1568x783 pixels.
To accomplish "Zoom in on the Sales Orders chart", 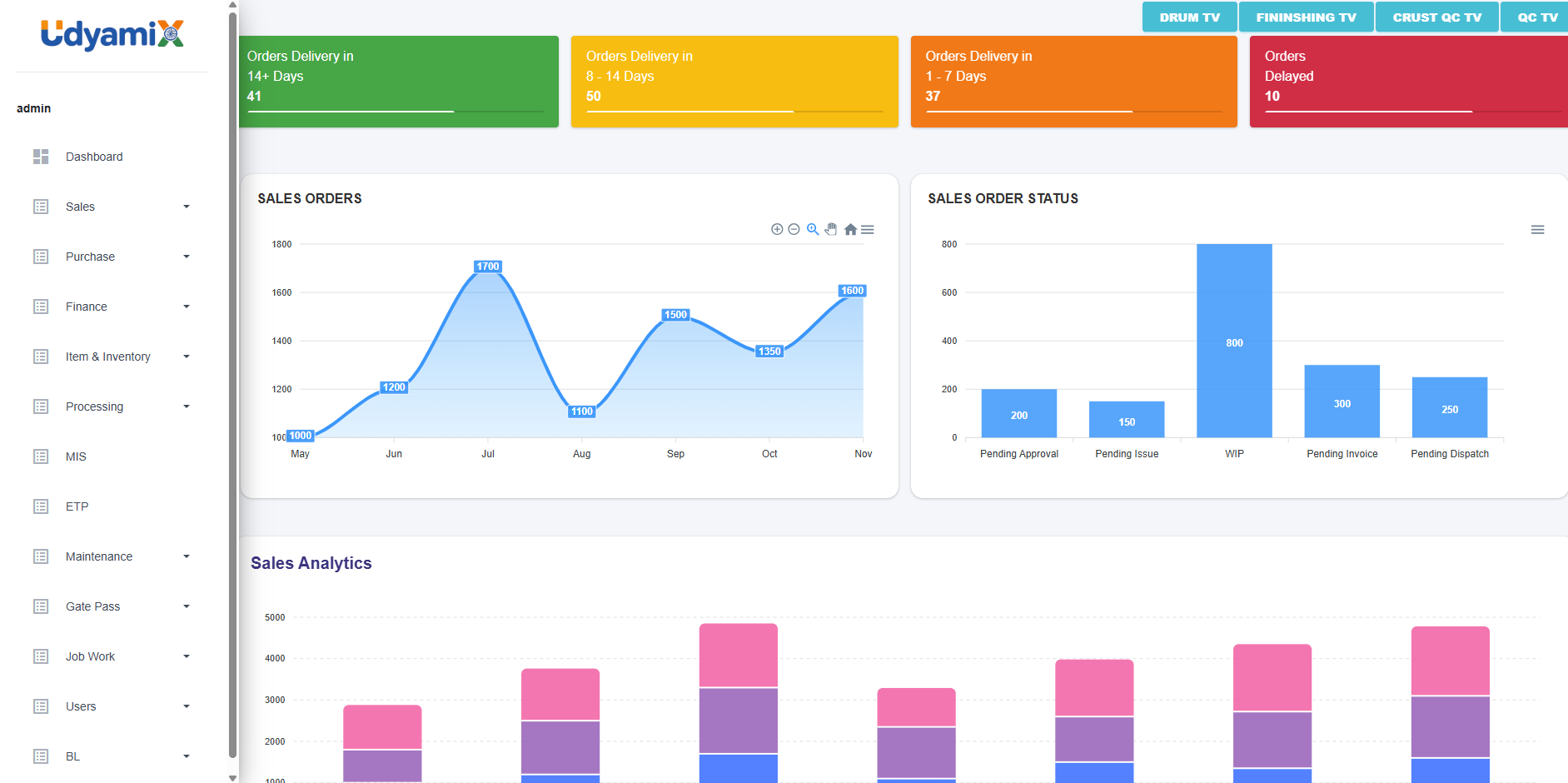I will (x=777, y=229).
